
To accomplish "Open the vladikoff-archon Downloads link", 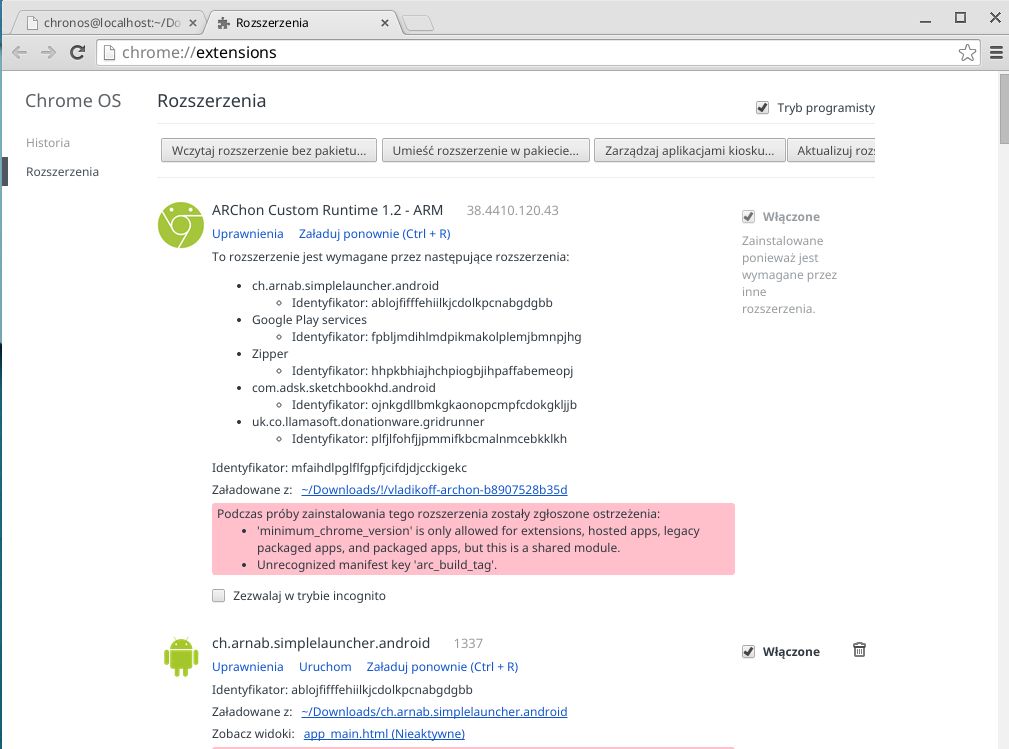I will (433, 489).
